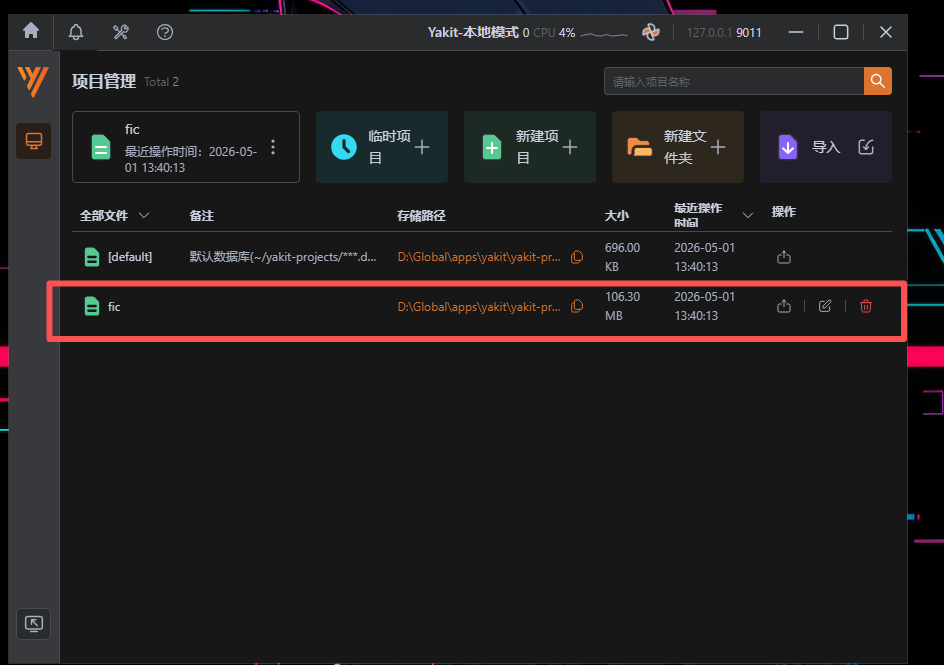Click the green plus file icon on the 新建项目 card
The width and height of the screenshot is (944, 665).
492,147
